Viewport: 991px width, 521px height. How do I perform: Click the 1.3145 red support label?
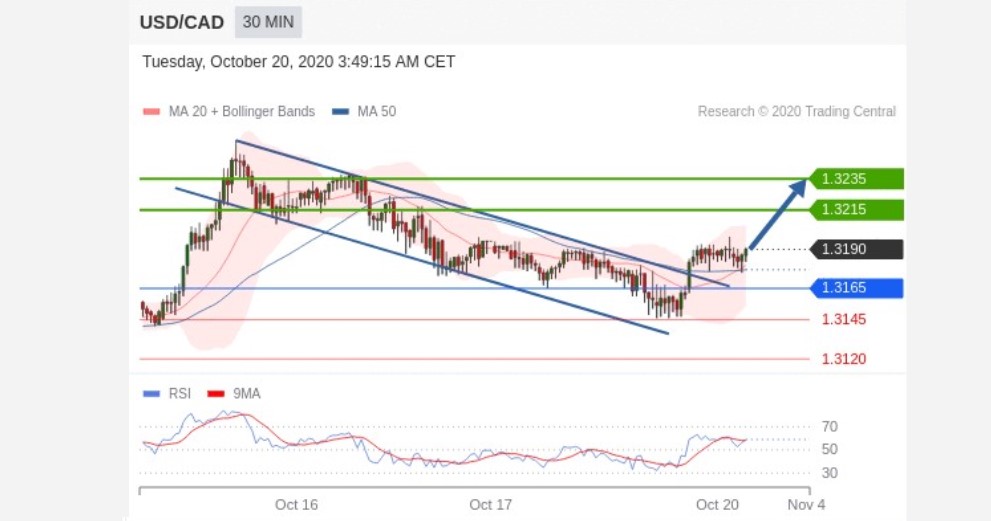844,319
